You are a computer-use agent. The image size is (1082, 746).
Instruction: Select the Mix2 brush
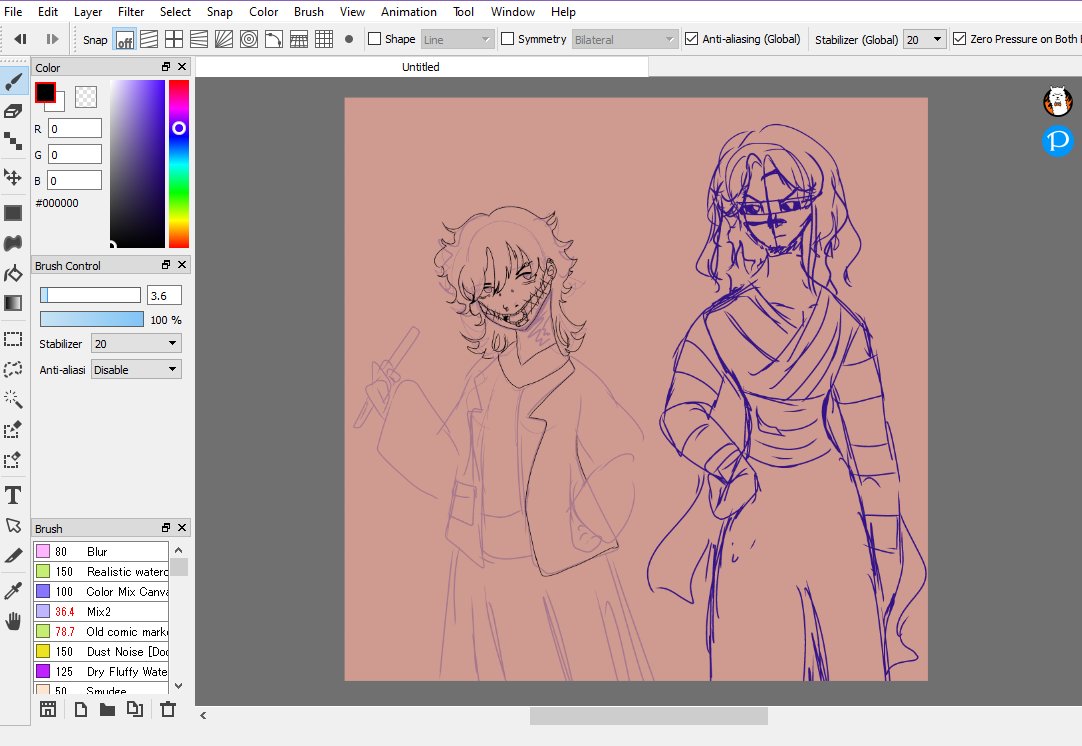click(101, 611)
